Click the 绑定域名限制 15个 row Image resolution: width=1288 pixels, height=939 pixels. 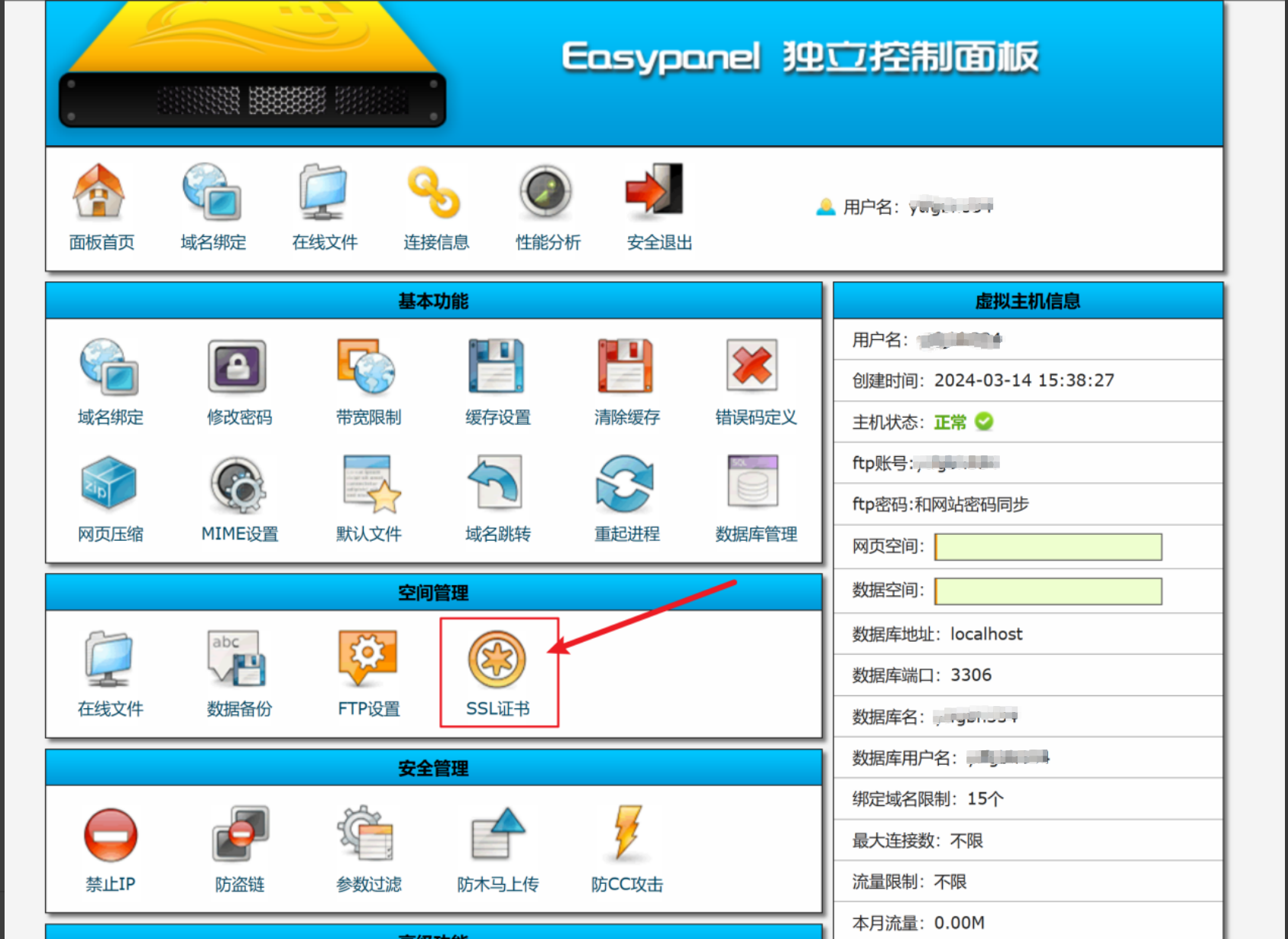[x=1028, y=799]
